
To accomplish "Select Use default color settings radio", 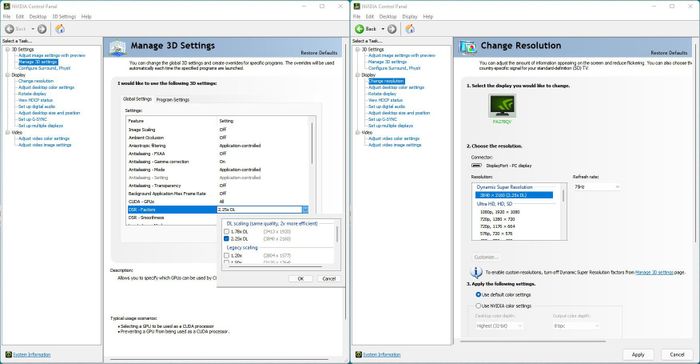I will [x=478, y=295].
